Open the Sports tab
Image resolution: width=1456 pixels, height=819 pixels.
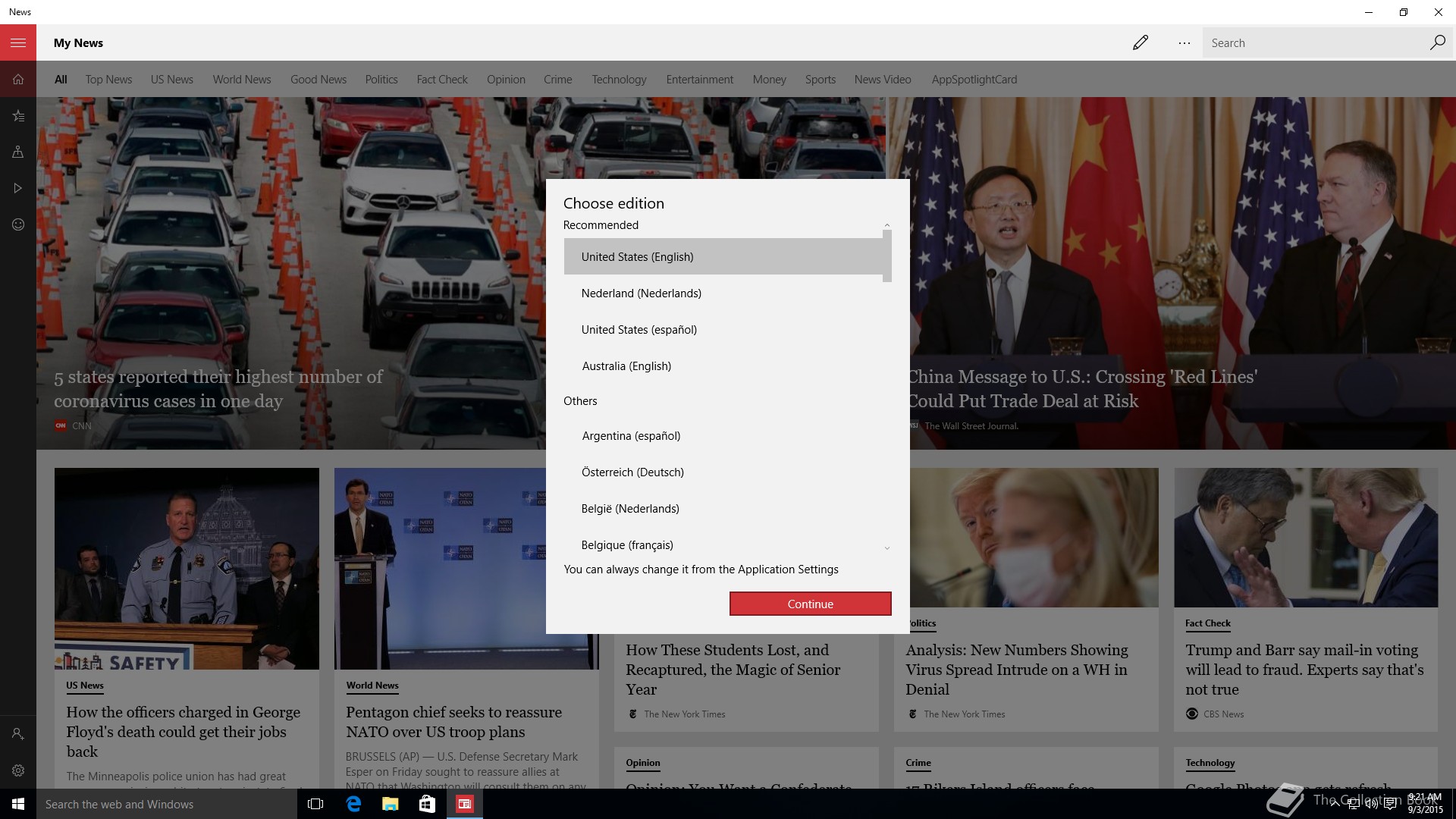point(821,80)
